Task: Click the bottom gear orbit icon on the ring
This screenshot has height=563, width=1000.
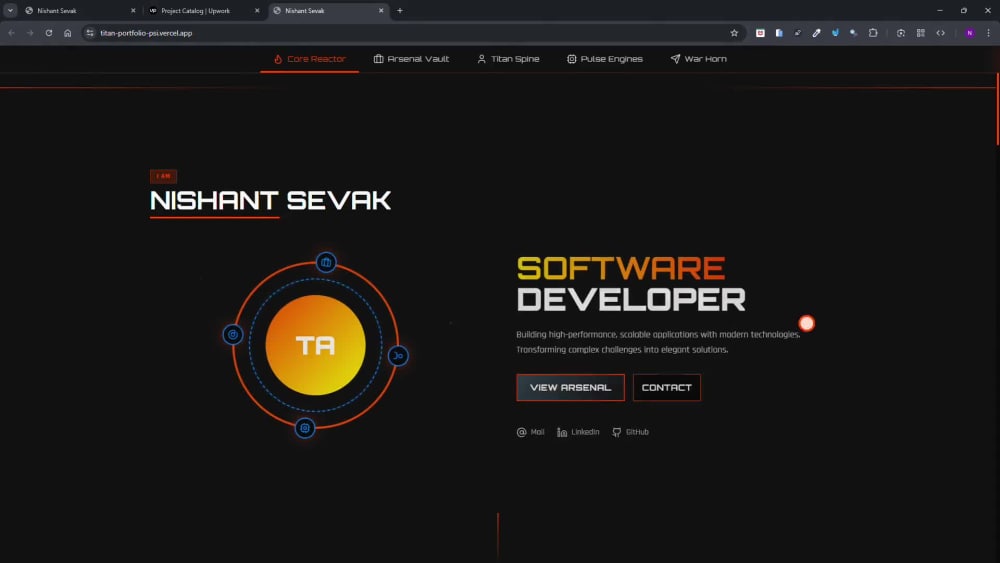Action: tap(305, 428)
